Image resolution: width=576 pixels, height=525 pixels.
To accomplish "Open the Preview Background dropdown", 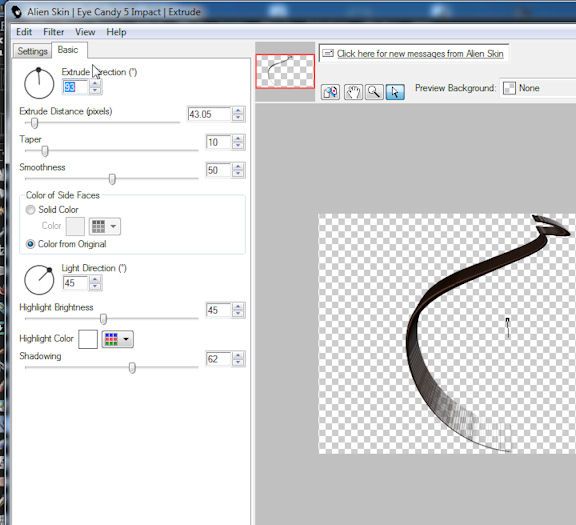I will (x=538, y=88).
